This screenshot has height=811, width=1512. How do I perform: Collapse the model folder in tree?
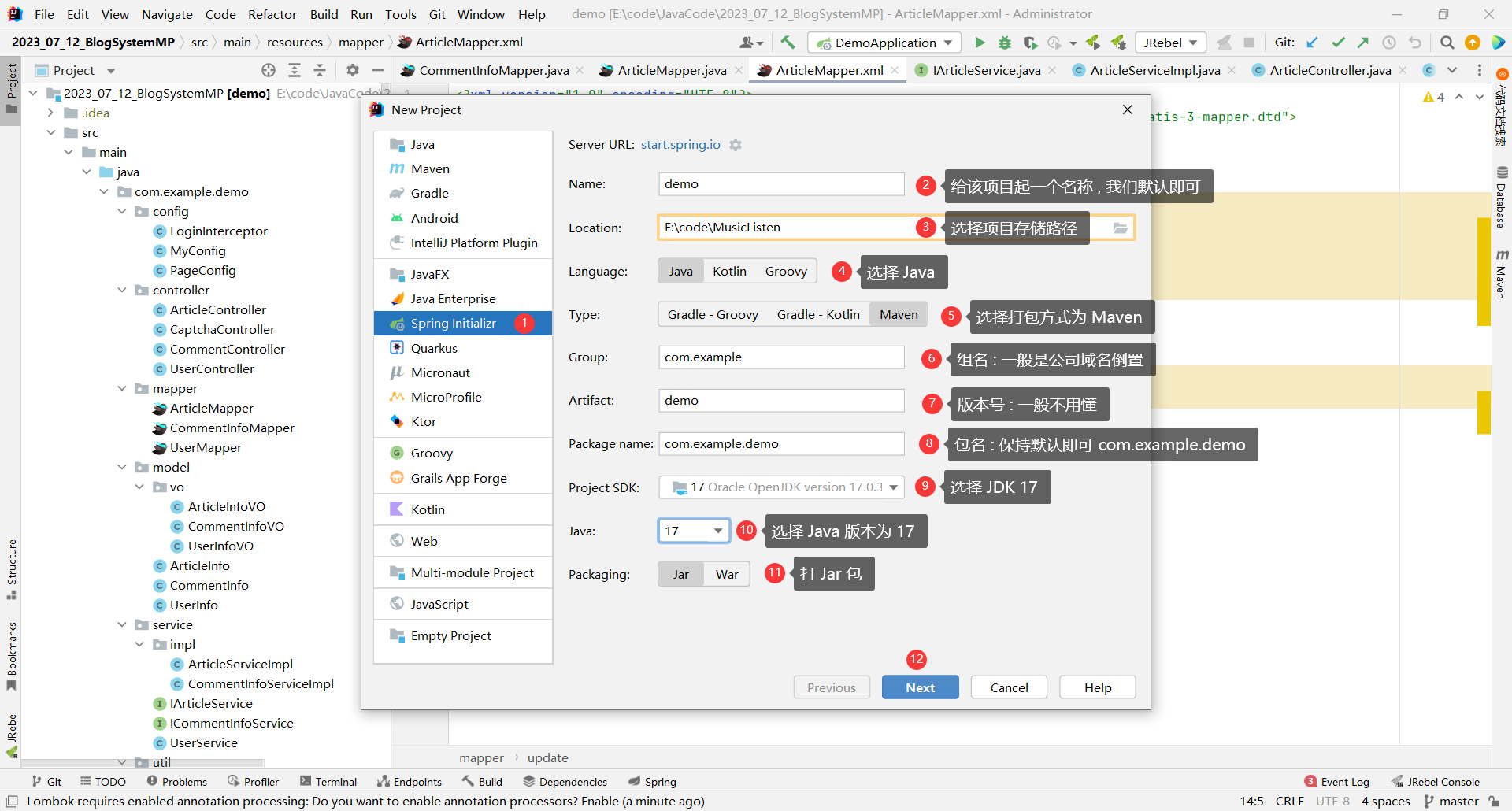[122, 467]
